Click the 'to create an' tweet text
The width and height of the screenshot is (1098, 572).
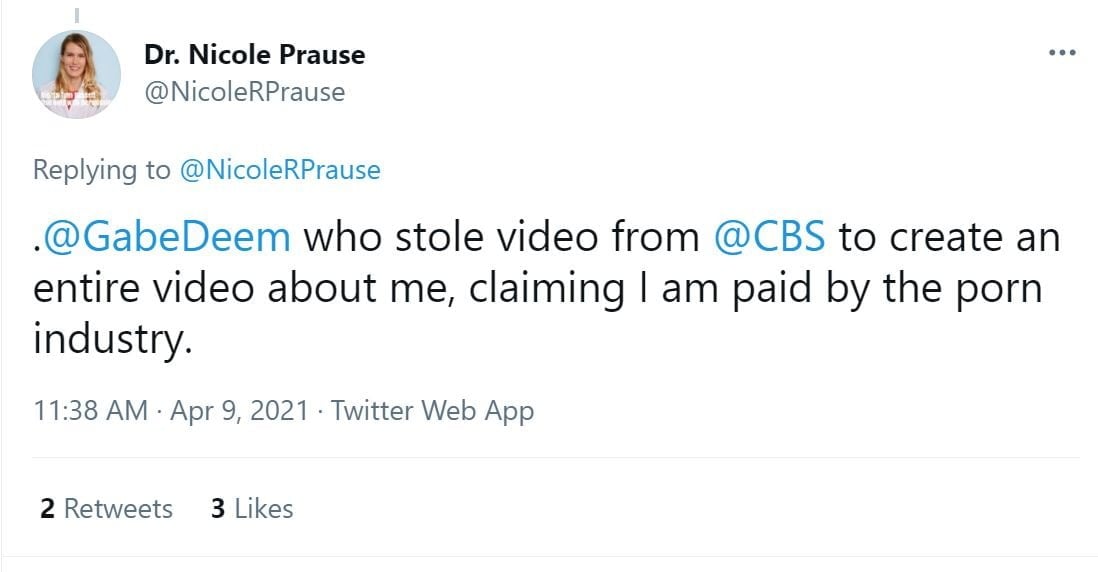[x=948, y=239]
